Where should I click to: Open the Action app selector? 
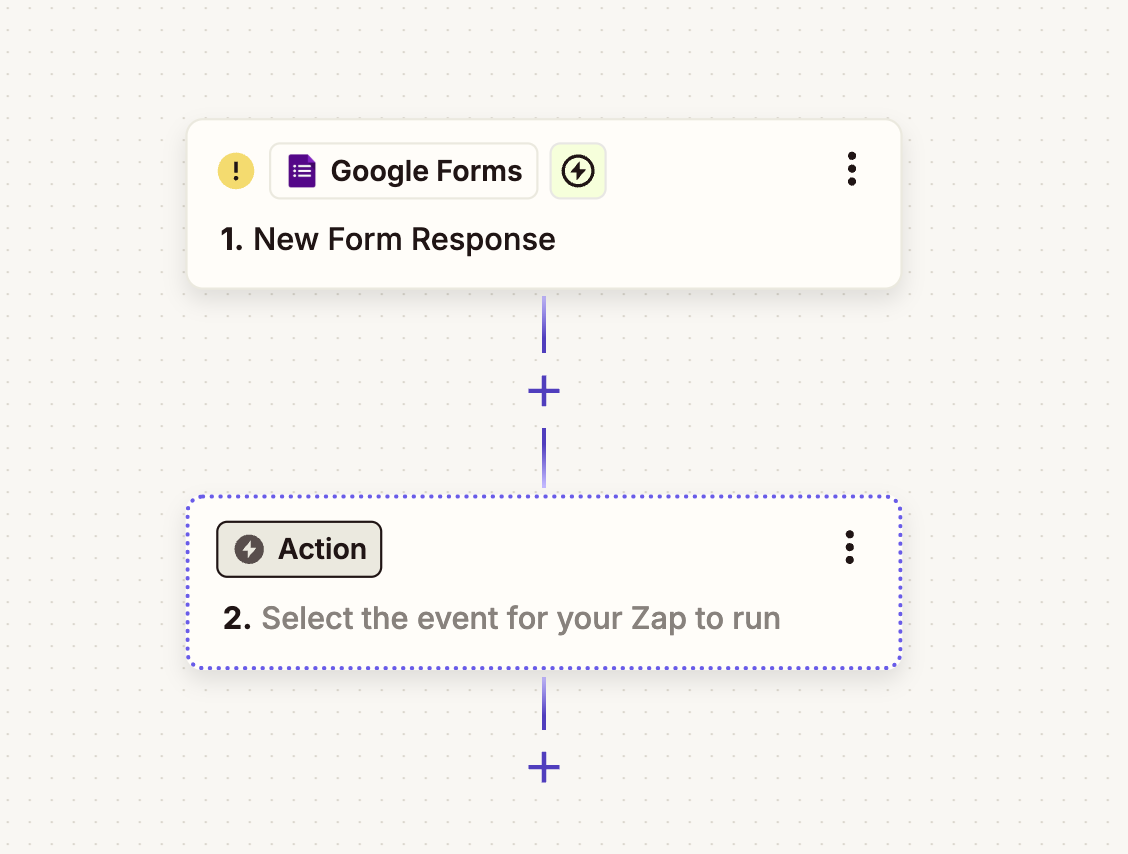(x=299, y=548)
